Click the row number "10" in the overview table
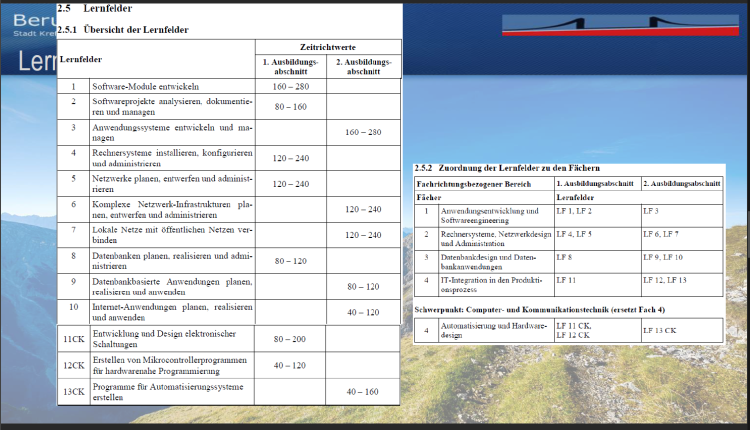The width and height of the screenshot is (750, 430). click(74, 307)
